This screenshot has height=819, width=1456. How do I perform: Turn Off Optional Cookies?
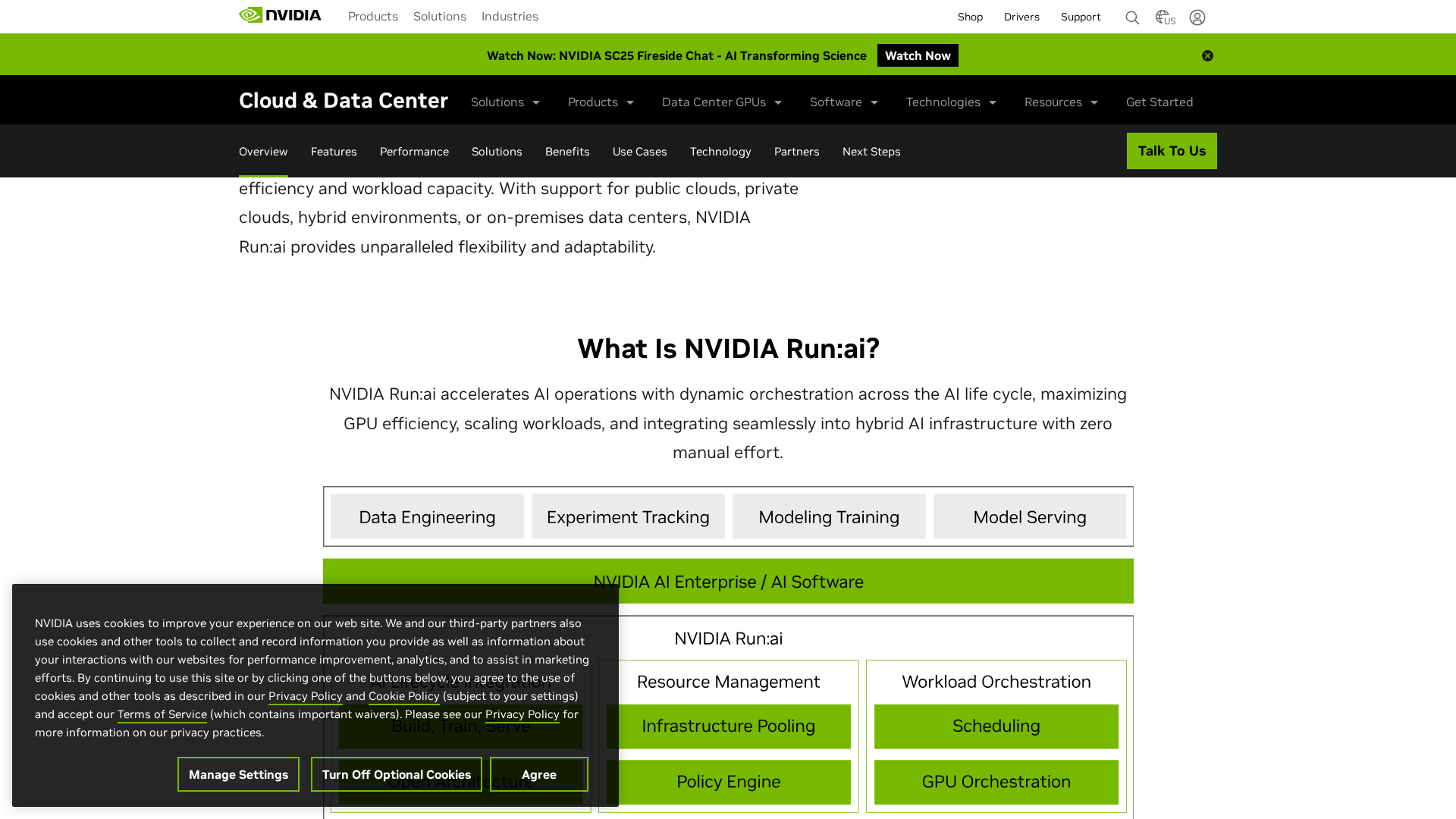tap(396, 774)
